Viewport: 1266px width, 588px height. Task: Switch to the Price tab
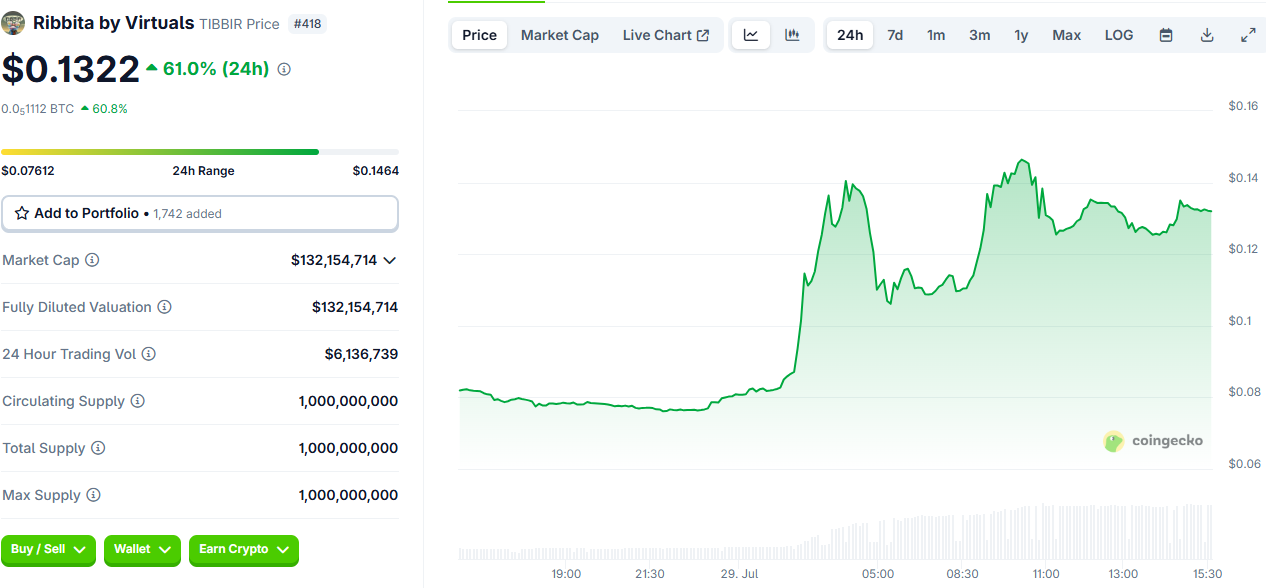point(479,35)
